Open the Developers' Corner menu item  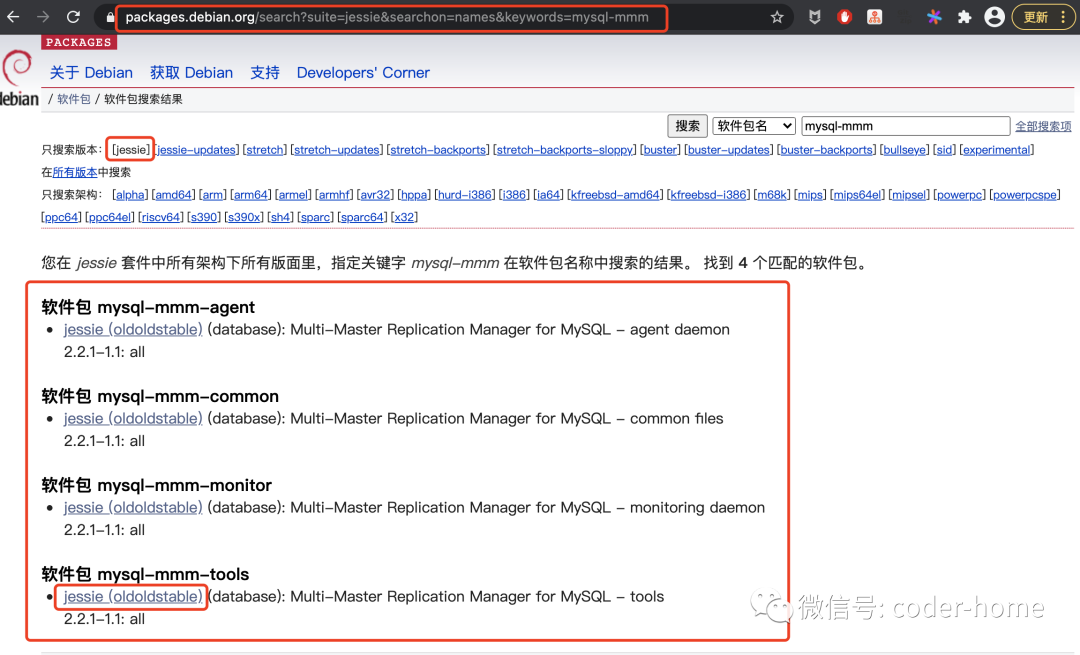point(363,72)
